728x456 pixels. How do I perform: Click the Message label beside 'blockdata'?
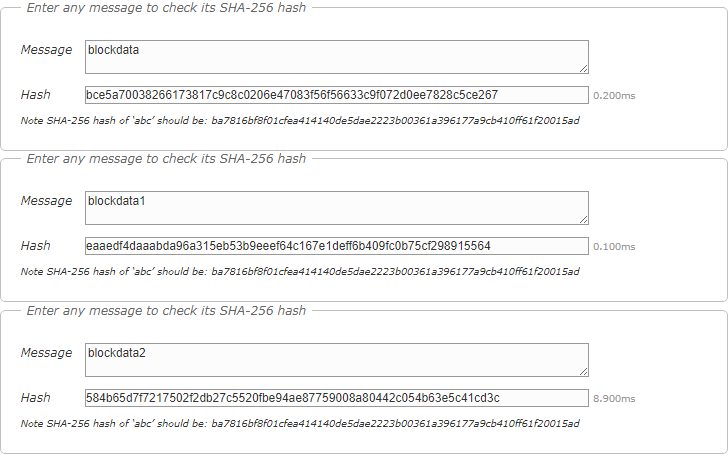click(x=46, y=49)
